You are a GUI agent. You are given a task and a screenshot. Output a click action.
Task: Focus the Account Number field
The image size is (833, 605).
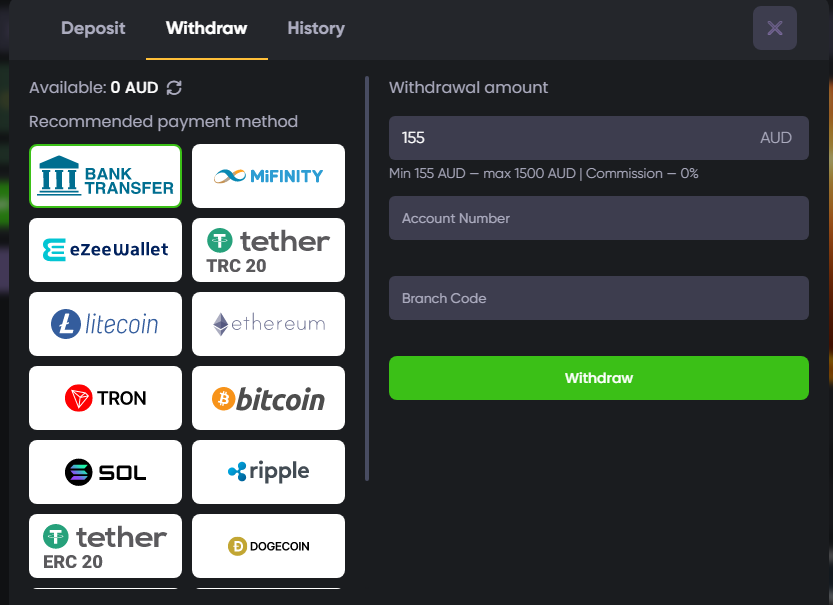(598, 218)
